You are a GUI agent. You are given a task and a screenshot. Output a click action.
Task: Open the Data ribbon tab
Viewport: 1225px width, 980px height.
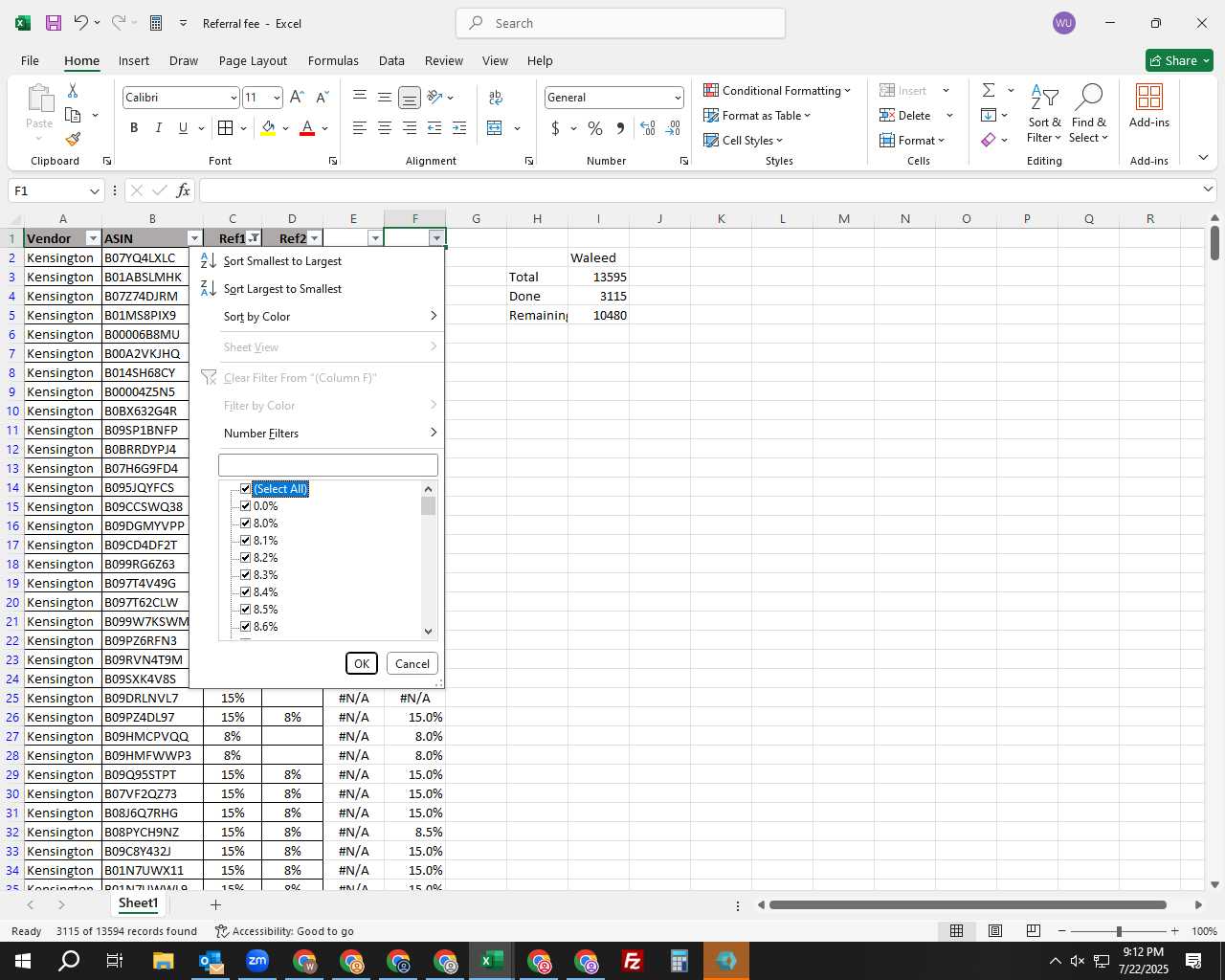[391, 60]
